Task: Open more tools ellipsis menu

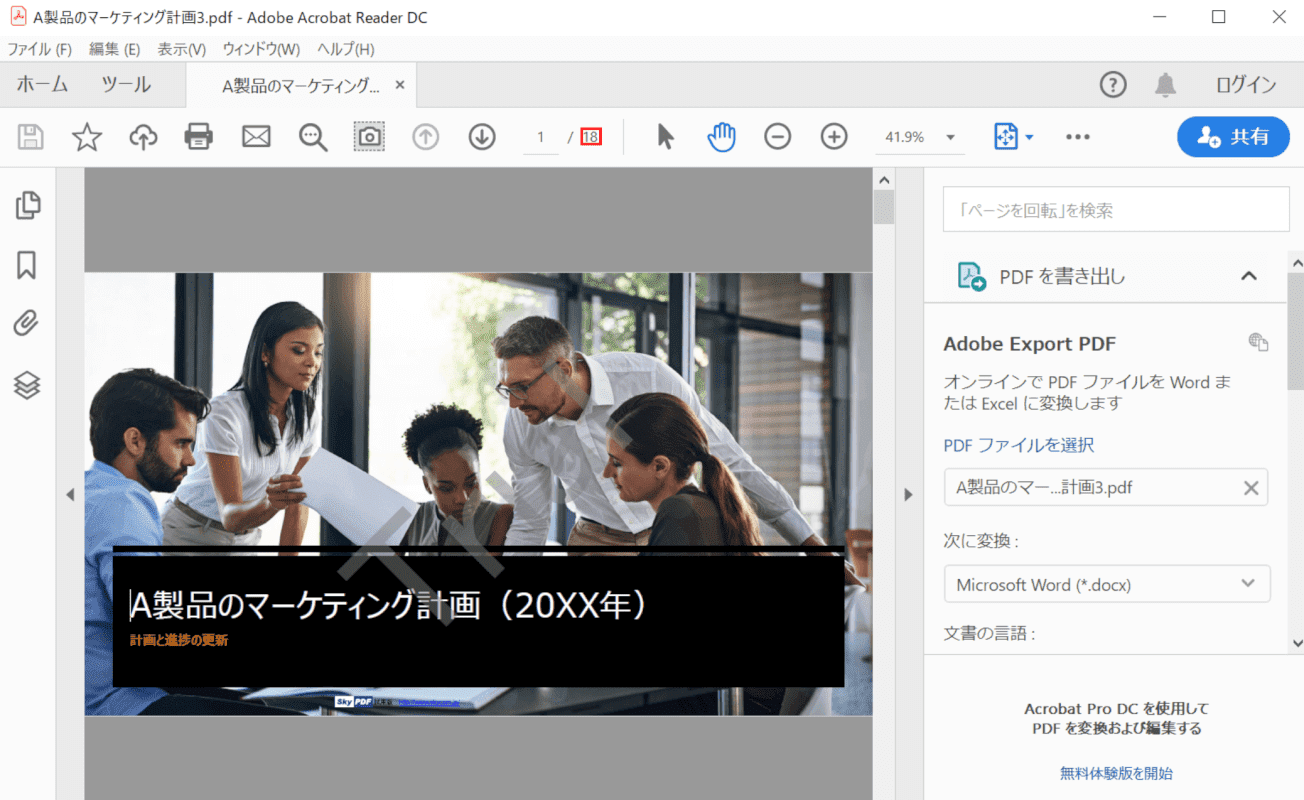Action: (1077, 137)
